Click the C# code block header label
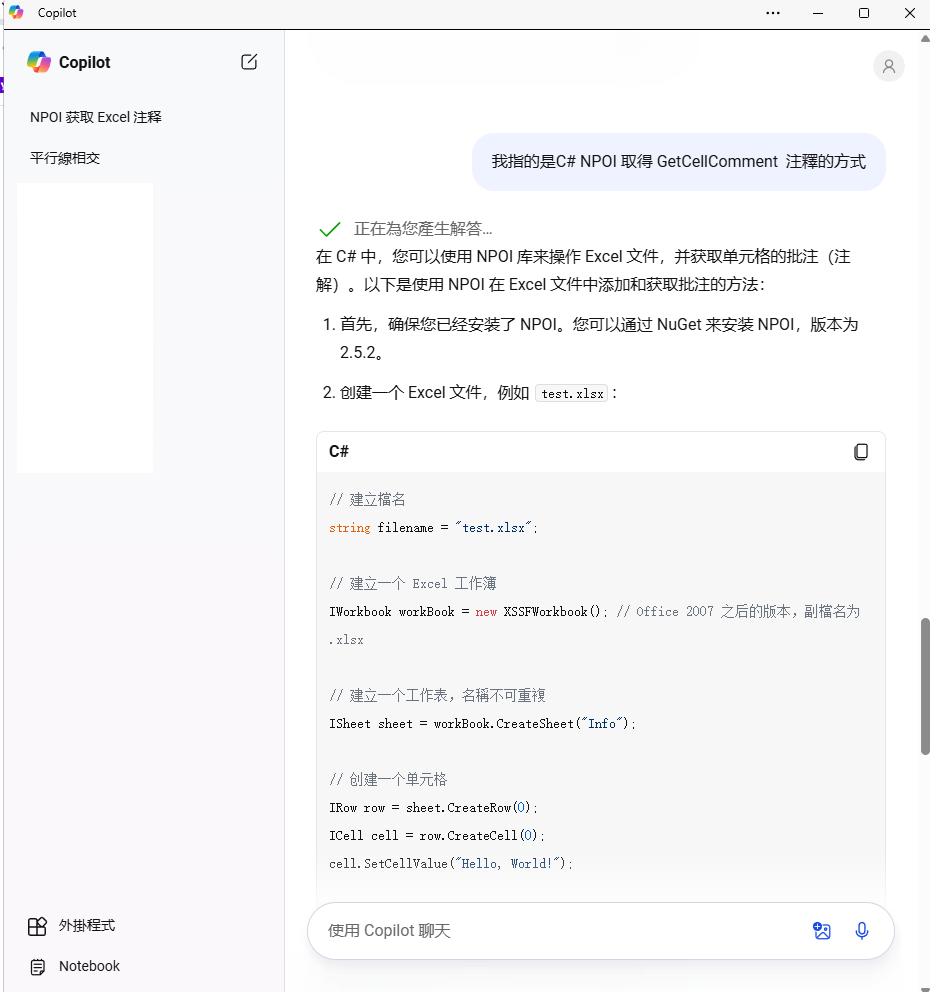Image resolution: width=930 pixels, height=992 pixels. click(338, 451)
